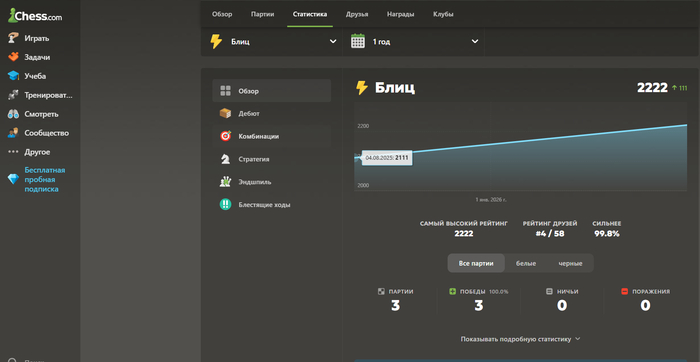
Task: Open the Друзья tab
Action: point(357,14)
